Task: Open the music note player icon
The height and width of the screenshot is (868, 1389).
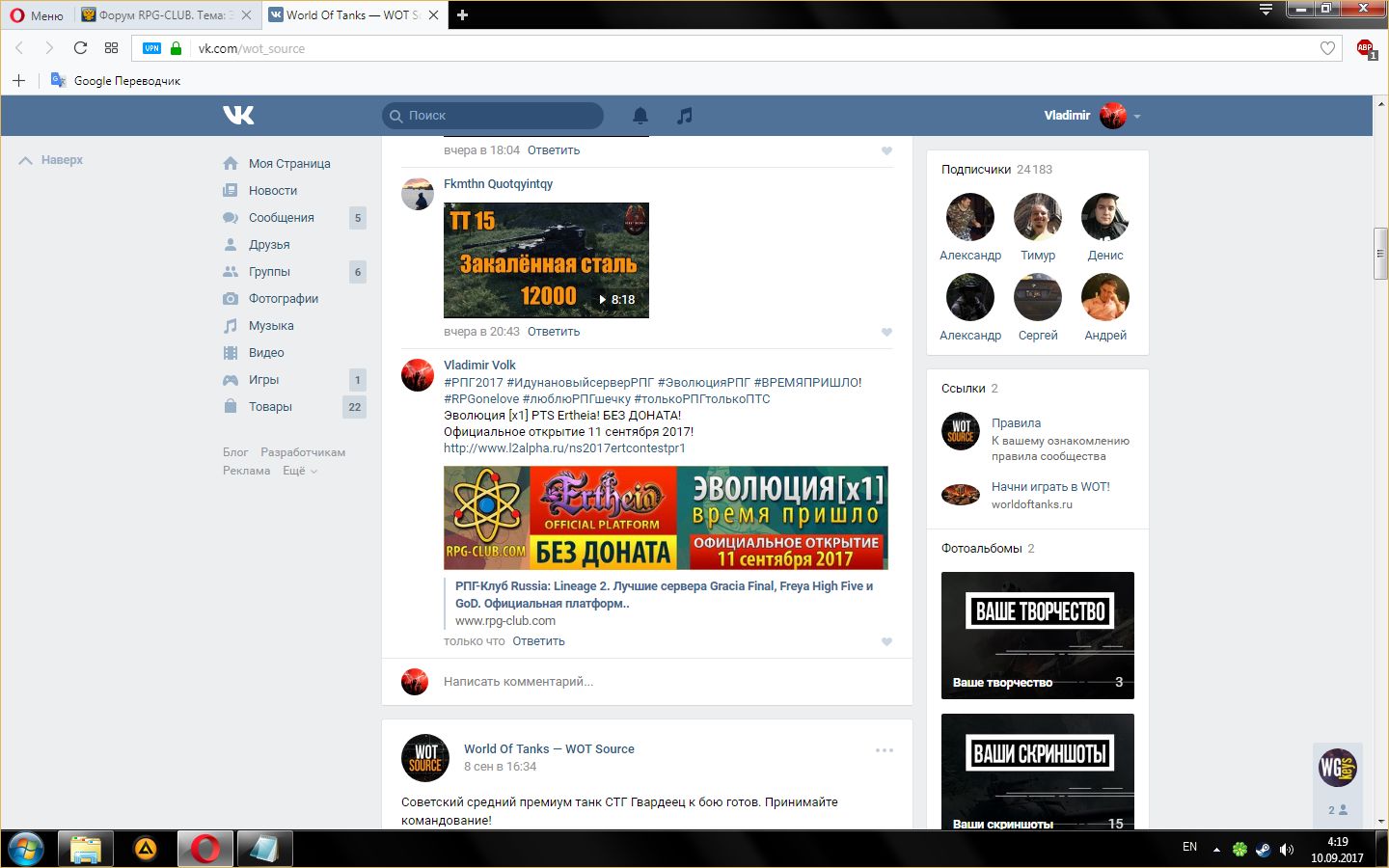Action: pyautogui.click(x=685, y=116)
